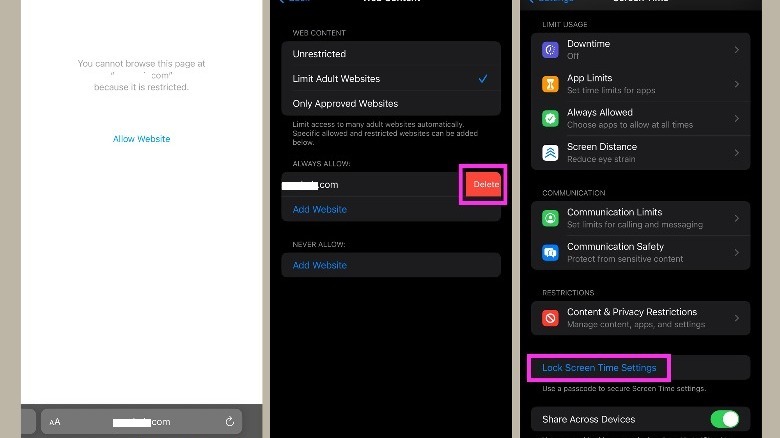Image resolution: width=780 pixels, height=438 pixels.
Task: Tap the Downtime moon icon
Action: (x=550, y=50)
